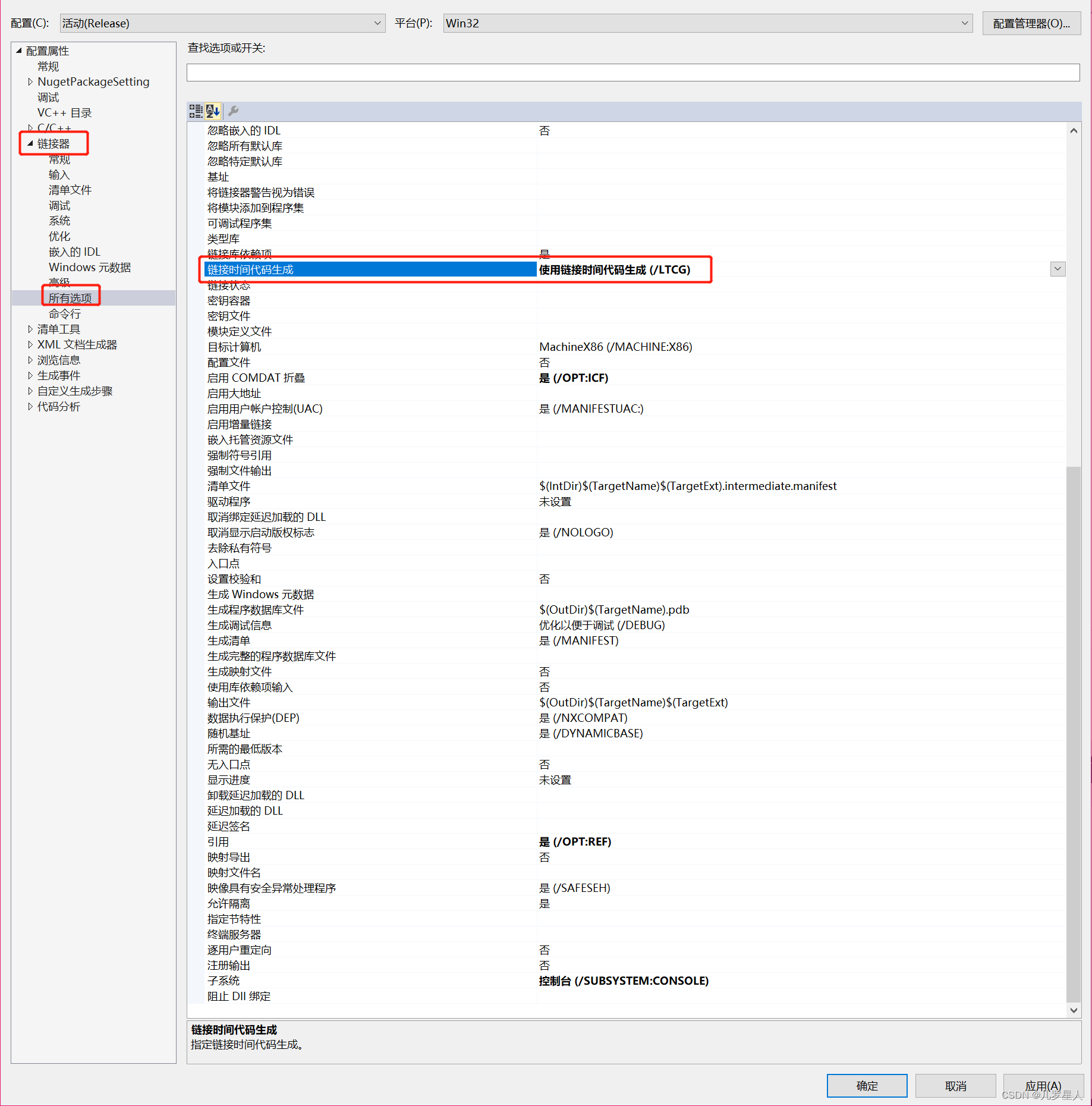Viewport: 1092px width, 1106px height.
Task: Select Windows 元数据 tree item
Action: (x=90, y=267)
